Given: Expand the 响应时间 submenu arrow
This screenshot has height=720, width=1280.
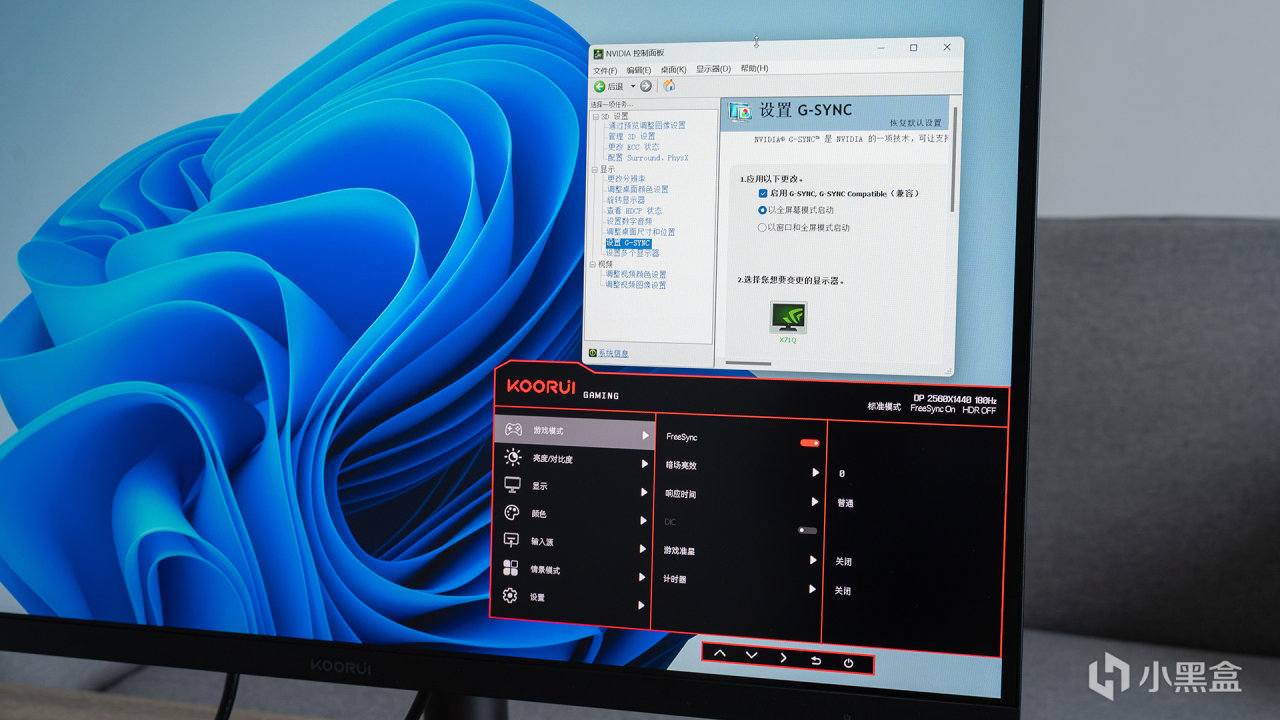Looking at the screenshot, I should point(814,501).
